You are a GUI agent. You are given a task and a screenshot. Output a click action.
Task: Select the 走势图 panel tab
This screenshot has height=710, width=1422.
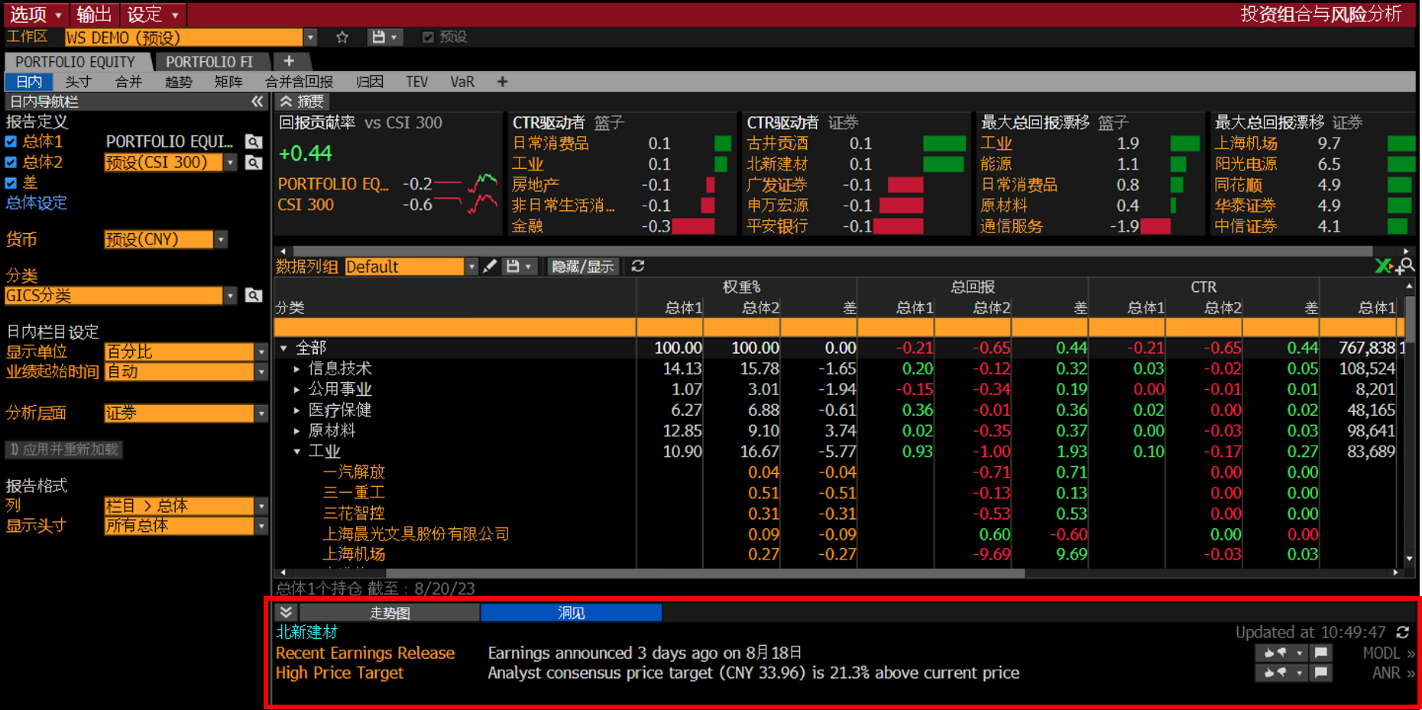click(x=390, y=612)
